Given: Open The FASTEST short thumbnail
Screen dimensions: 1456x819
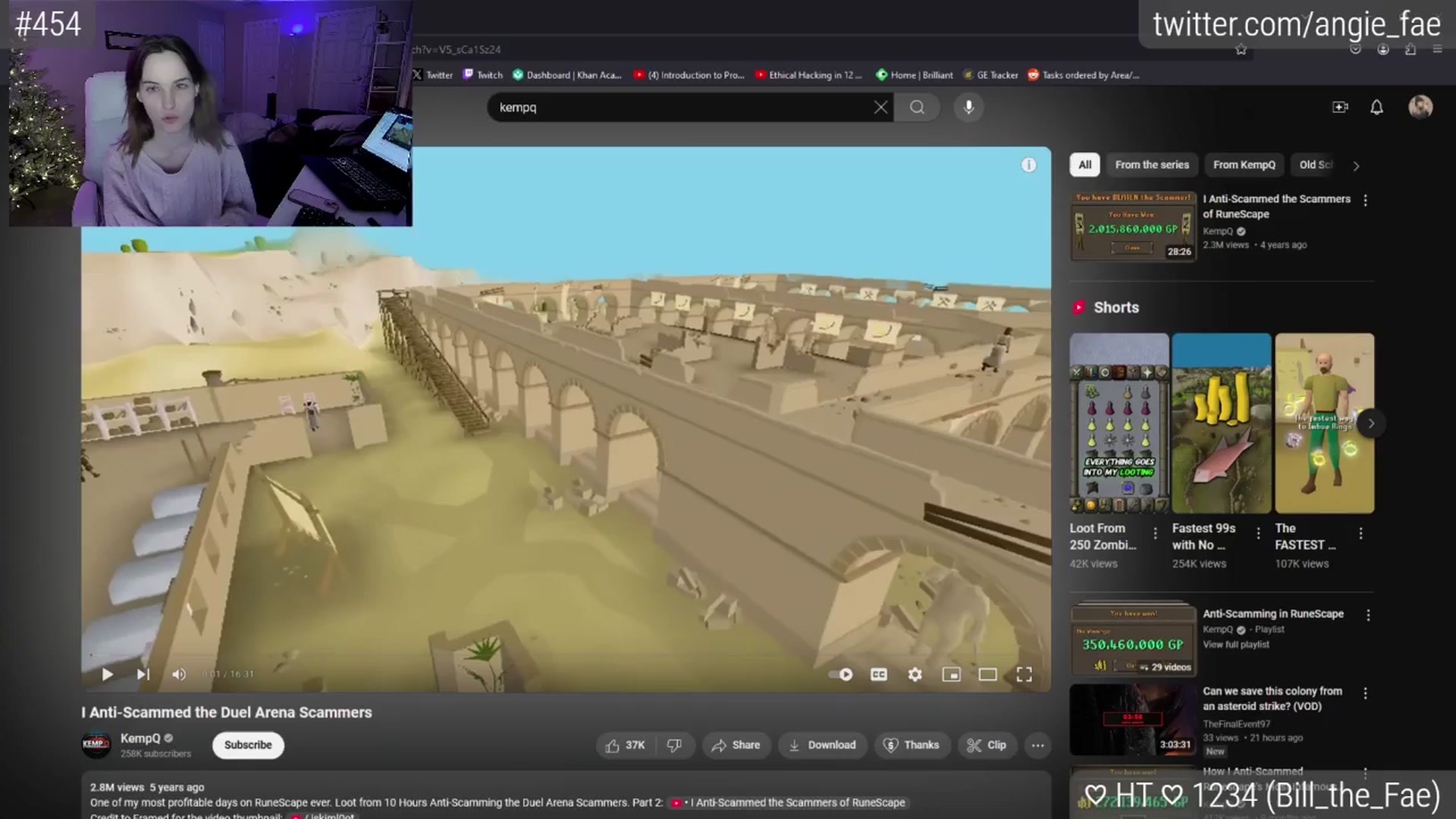Looking at the screenshot, I should coord(1325,423).
